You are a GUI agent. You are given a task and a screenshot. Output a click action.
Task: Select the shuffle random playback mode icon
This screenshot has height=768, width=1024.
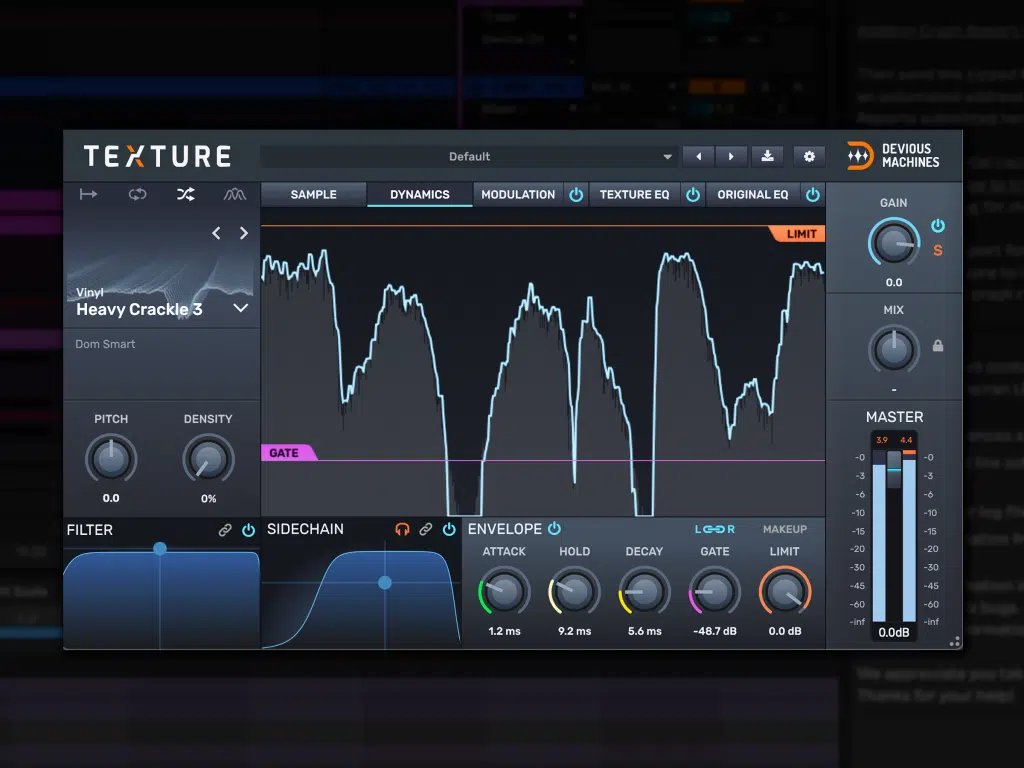[x=185, y=194]
